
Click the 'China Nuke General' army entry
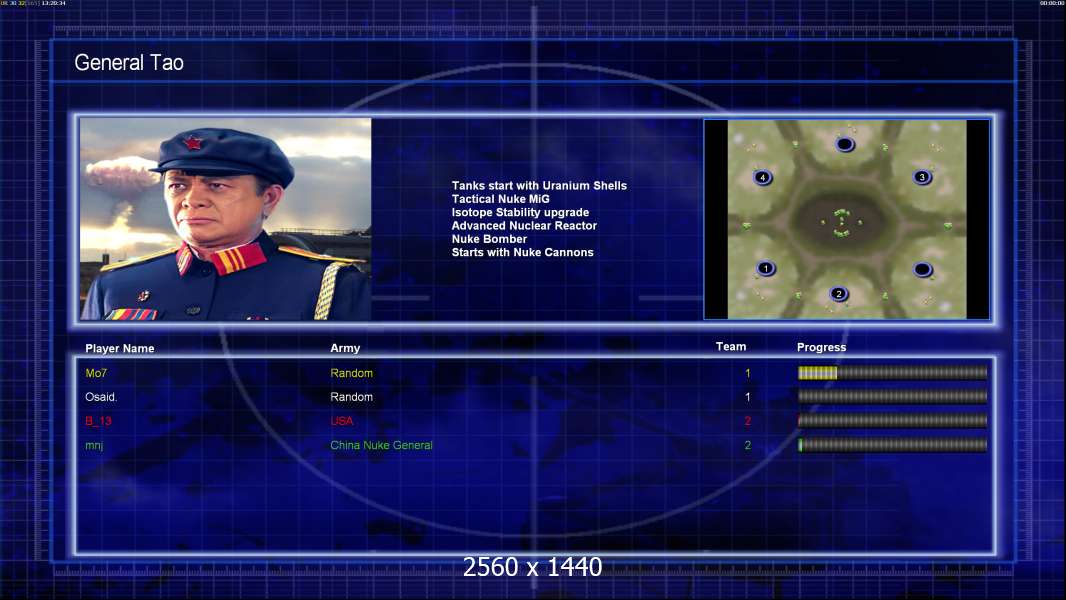tap(381, 445)
